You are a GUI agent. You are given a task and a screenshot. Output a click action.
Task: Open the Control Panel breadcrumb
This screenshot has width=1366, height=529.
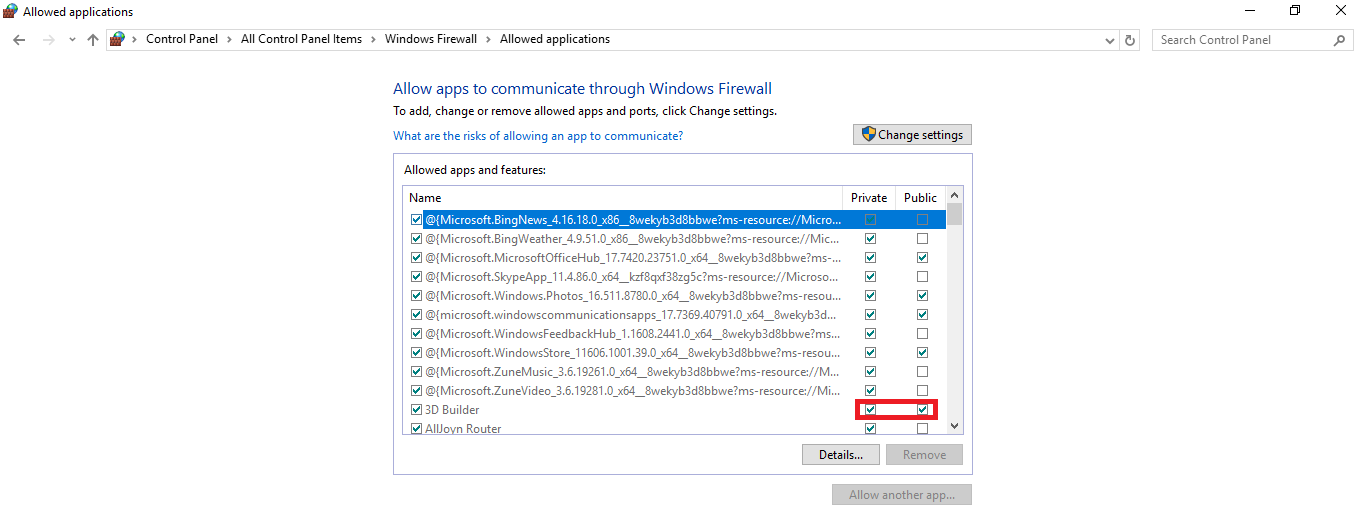pos(182,40)
